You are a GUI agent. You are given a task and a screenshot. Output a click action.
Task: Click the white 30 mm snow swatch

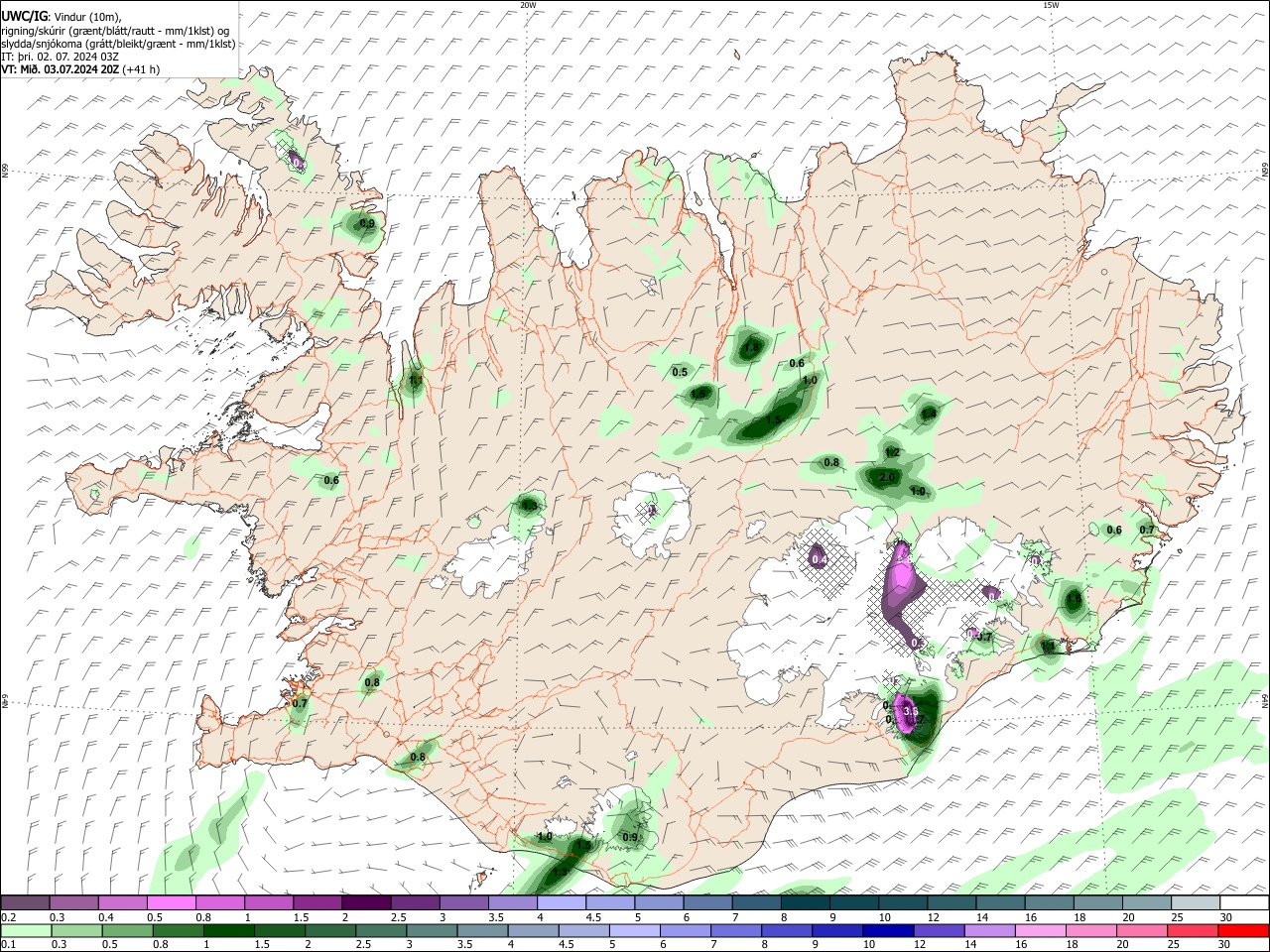1245,903
